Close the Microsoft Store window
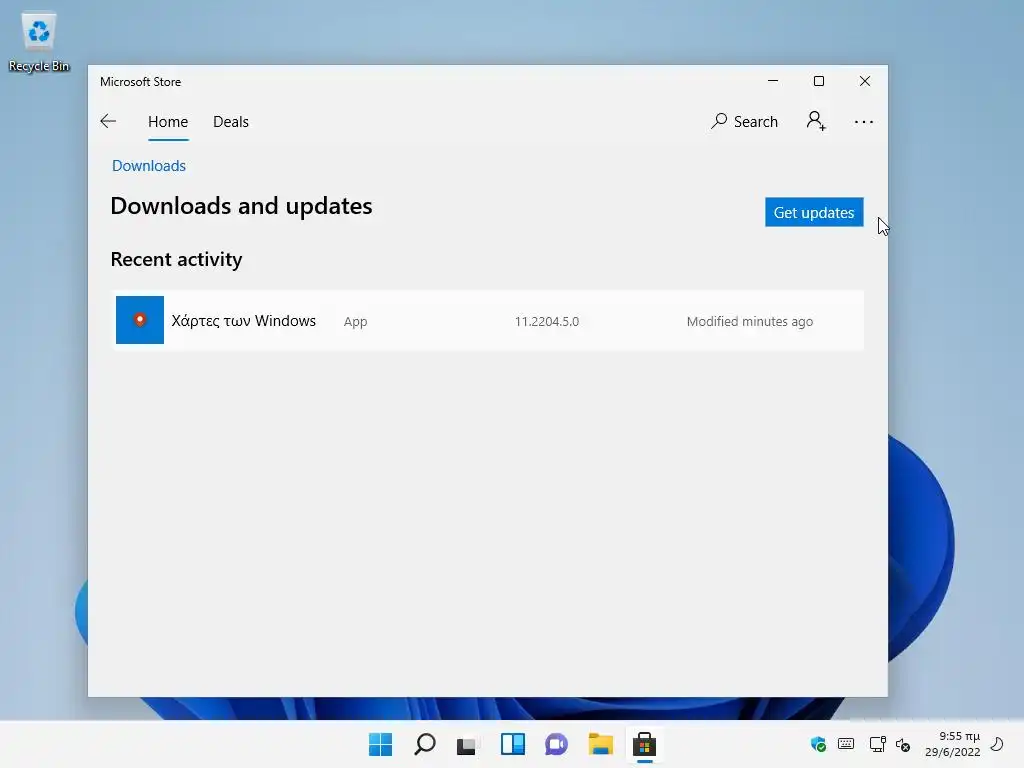 [865, 81]
